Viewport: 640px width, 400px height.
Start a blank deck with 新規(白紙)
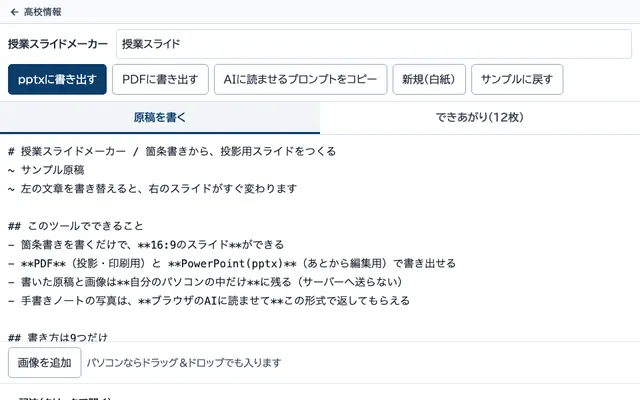pyautogui.click(x=429, y=79)
